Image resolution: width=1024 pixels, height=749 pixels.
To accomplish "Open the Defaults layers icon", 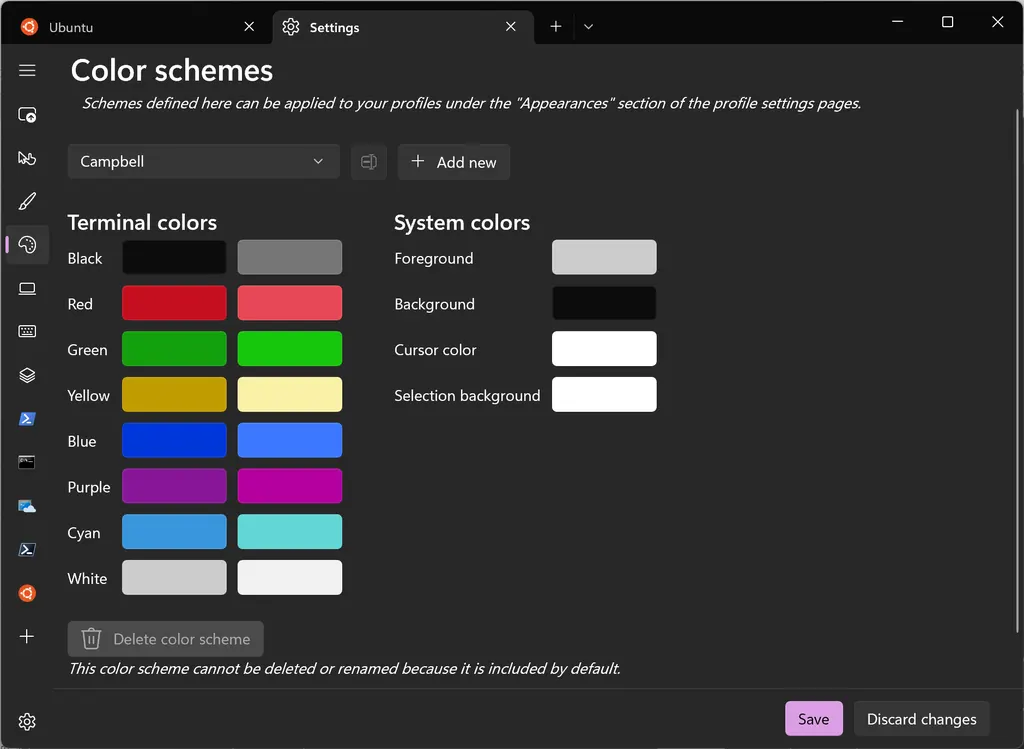I will coord(27,375).
